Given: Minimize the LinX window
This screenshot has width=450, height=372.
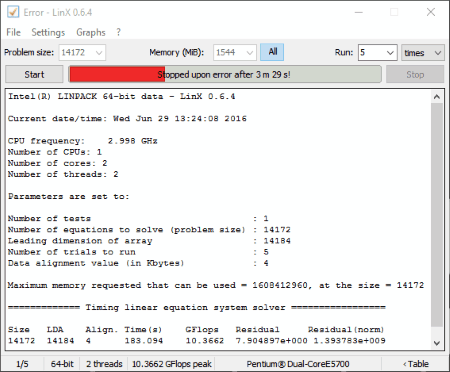Looking at the screenshot, I should click(359, 12).
